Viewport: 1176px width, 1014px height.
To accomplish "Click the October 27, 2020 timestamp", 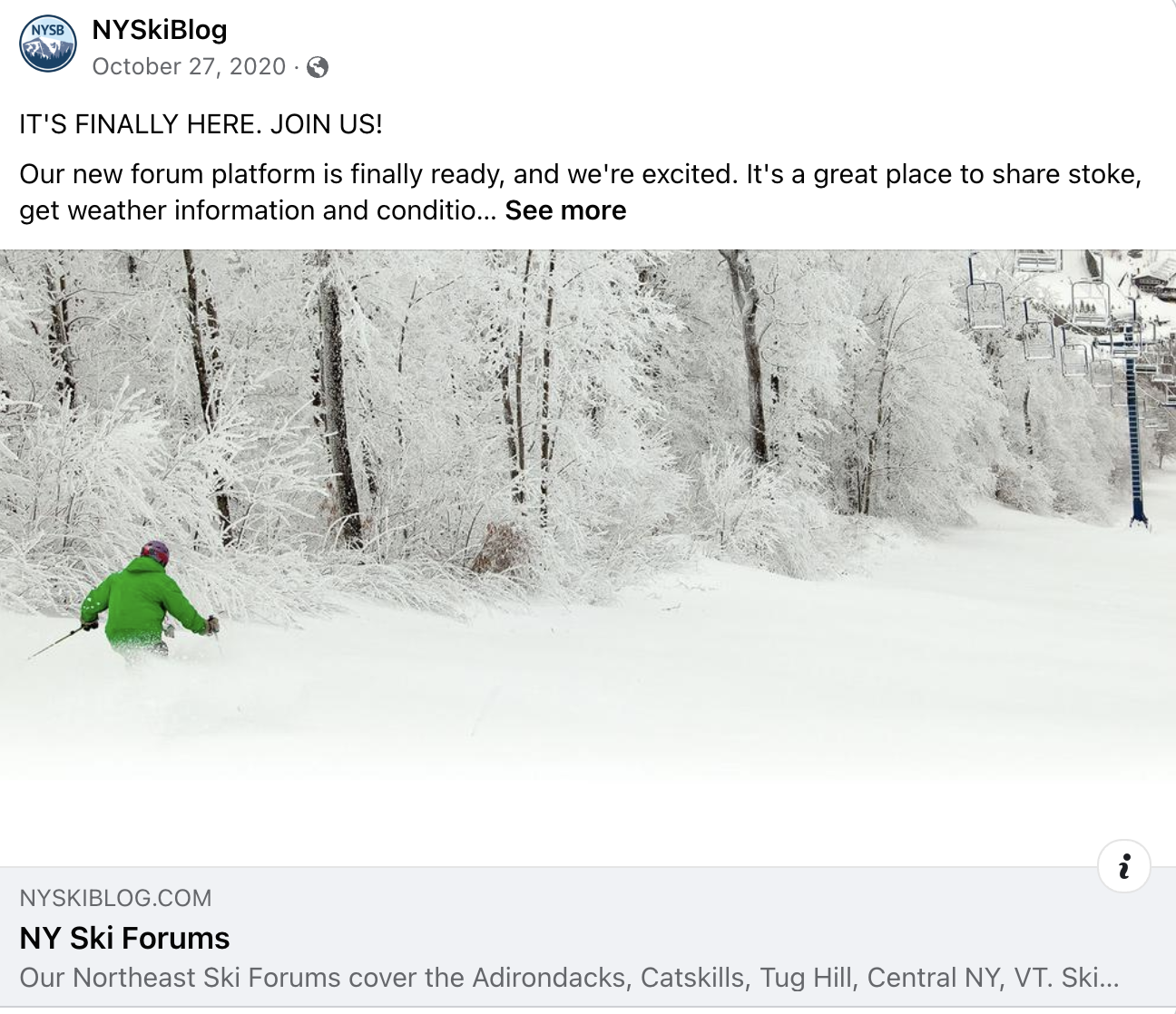I will [189, 67].
